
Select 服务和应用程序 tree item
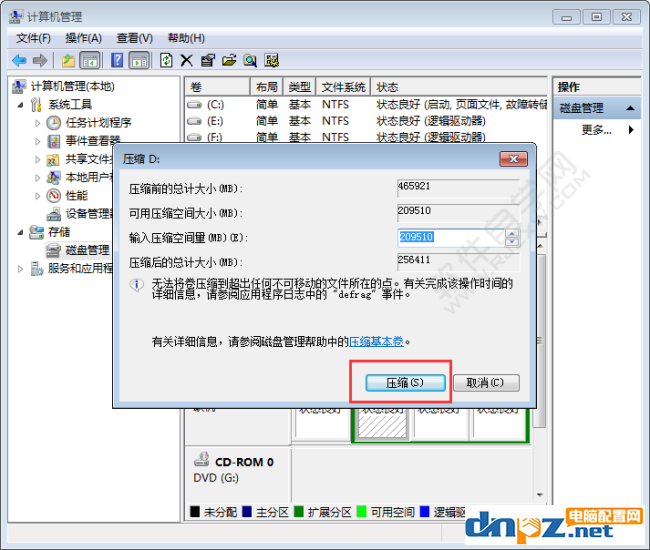click(x=80, y=269)
